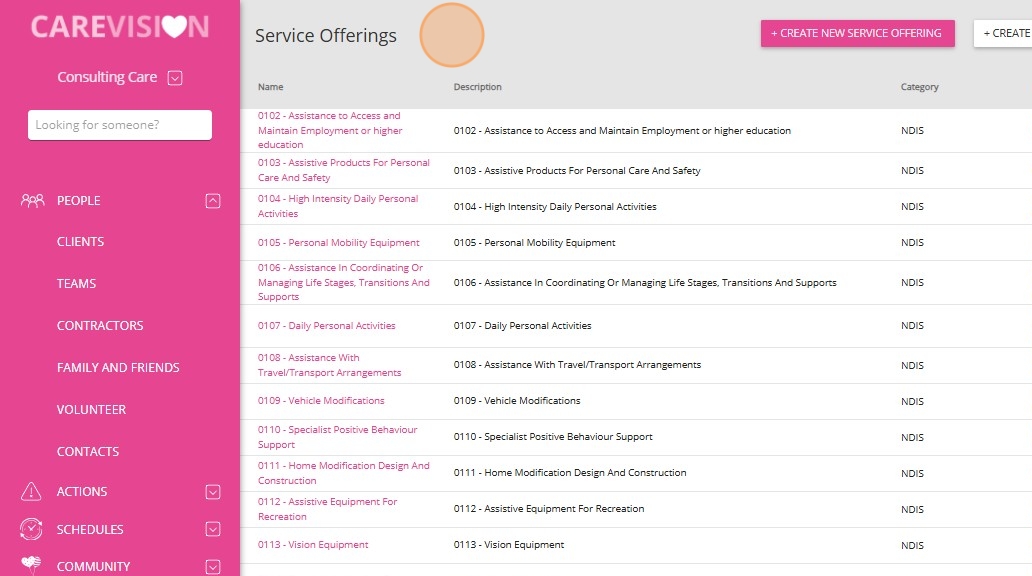This screenshot has height=576, width=1032.
Task: Click the partially visible white Create button
Action: (x=1002, y=33)
